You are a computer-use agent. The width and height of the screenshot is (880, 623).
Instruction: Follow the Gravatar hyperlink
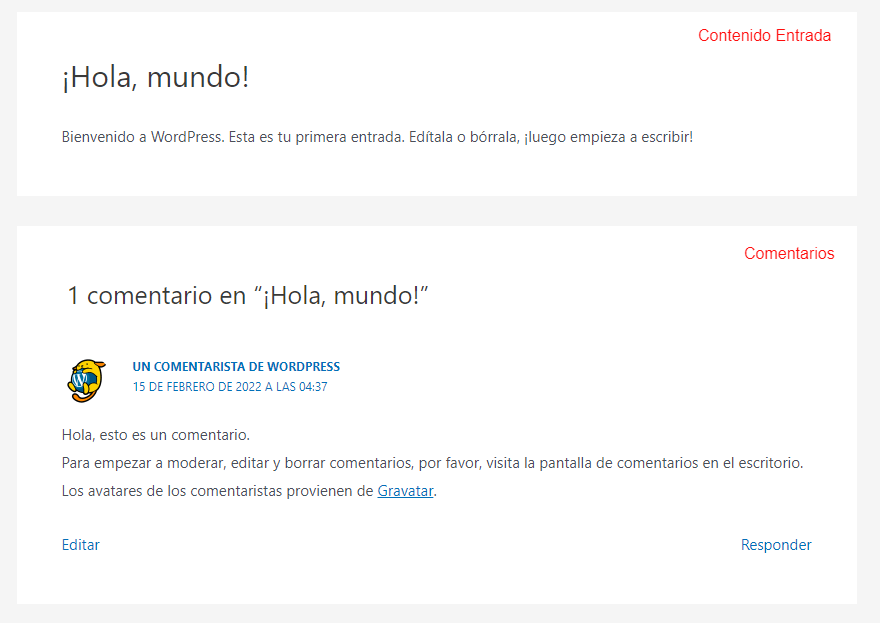405,491
